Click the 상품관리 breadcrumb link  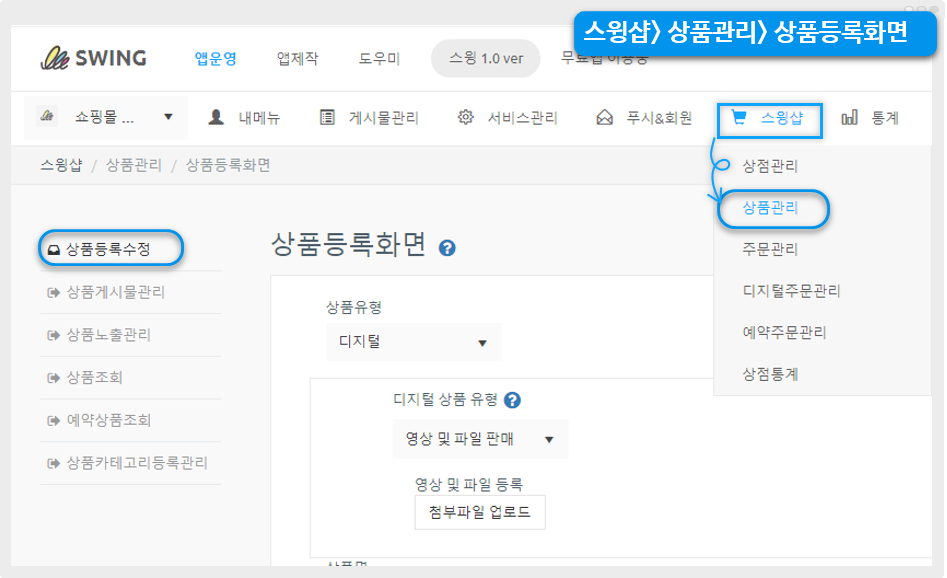coord(133,165)
